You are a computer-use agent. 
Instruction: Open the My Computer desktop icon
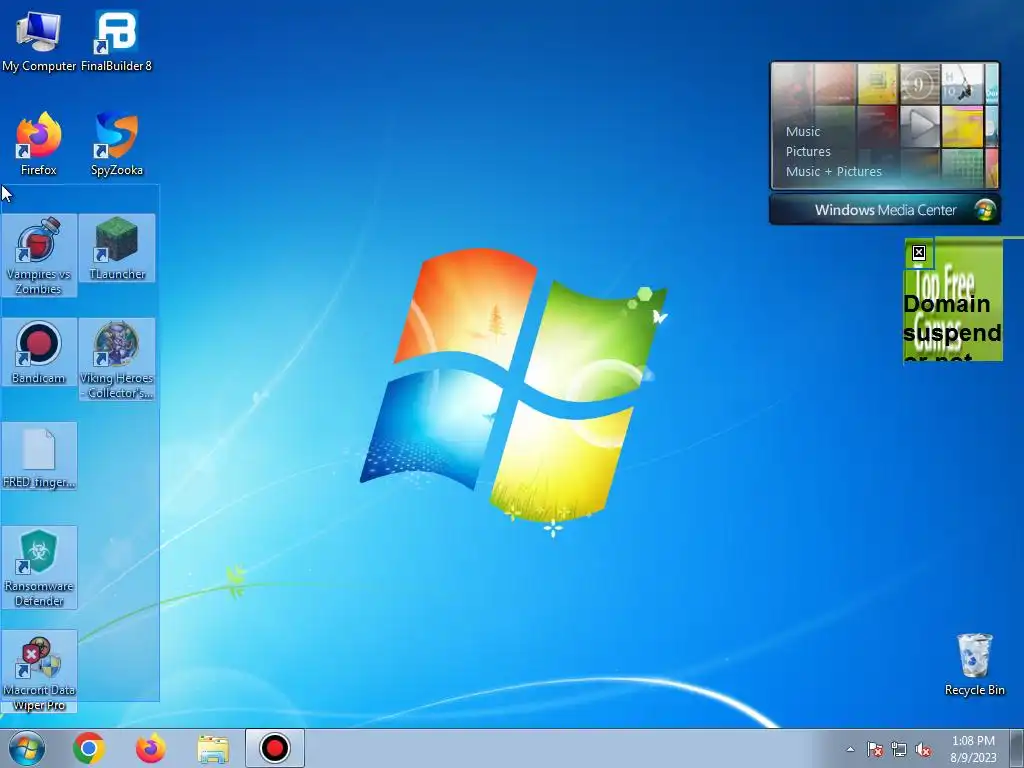39,40
